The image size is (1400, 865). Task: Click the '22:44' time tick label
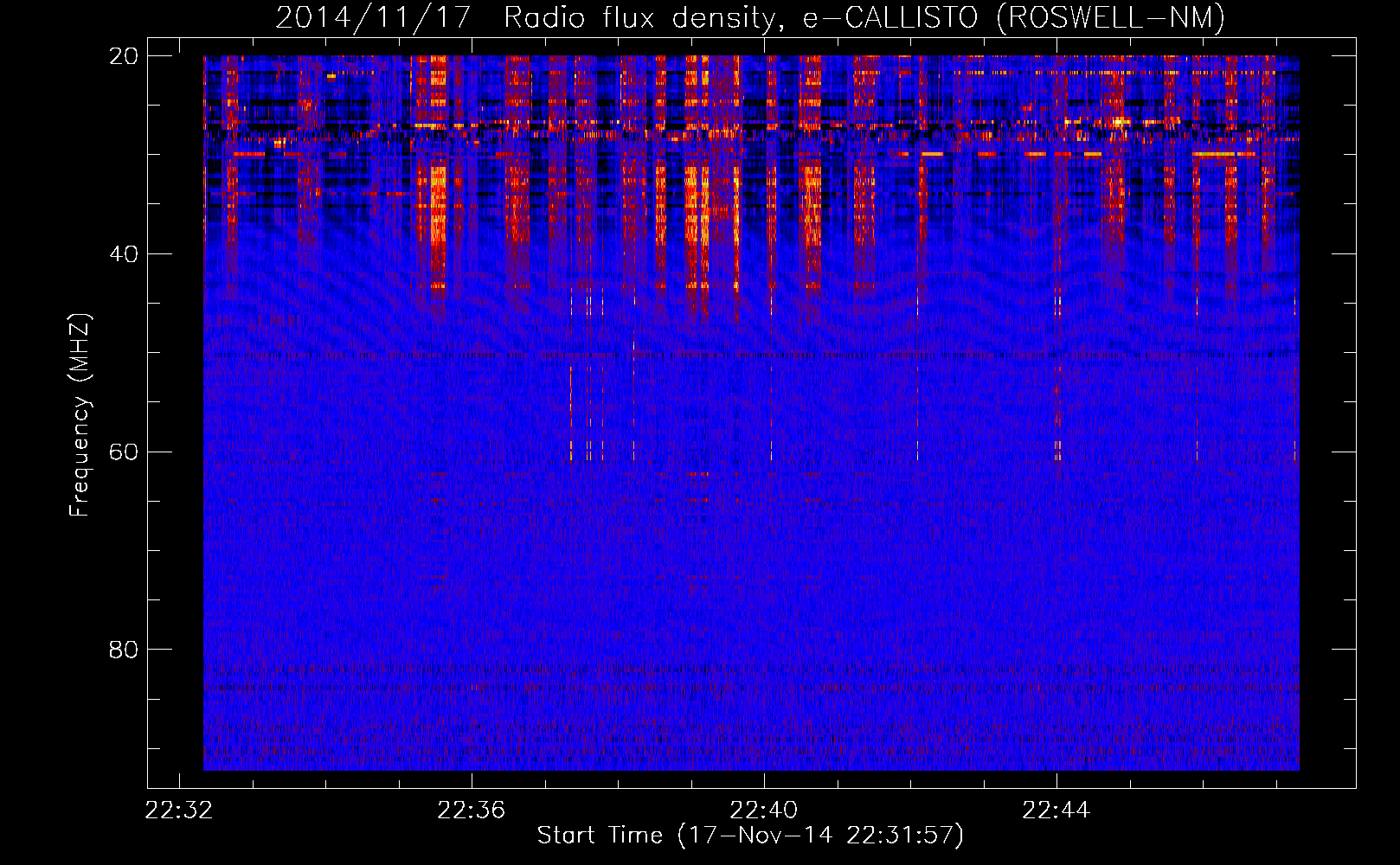[x=1056, y=811]
